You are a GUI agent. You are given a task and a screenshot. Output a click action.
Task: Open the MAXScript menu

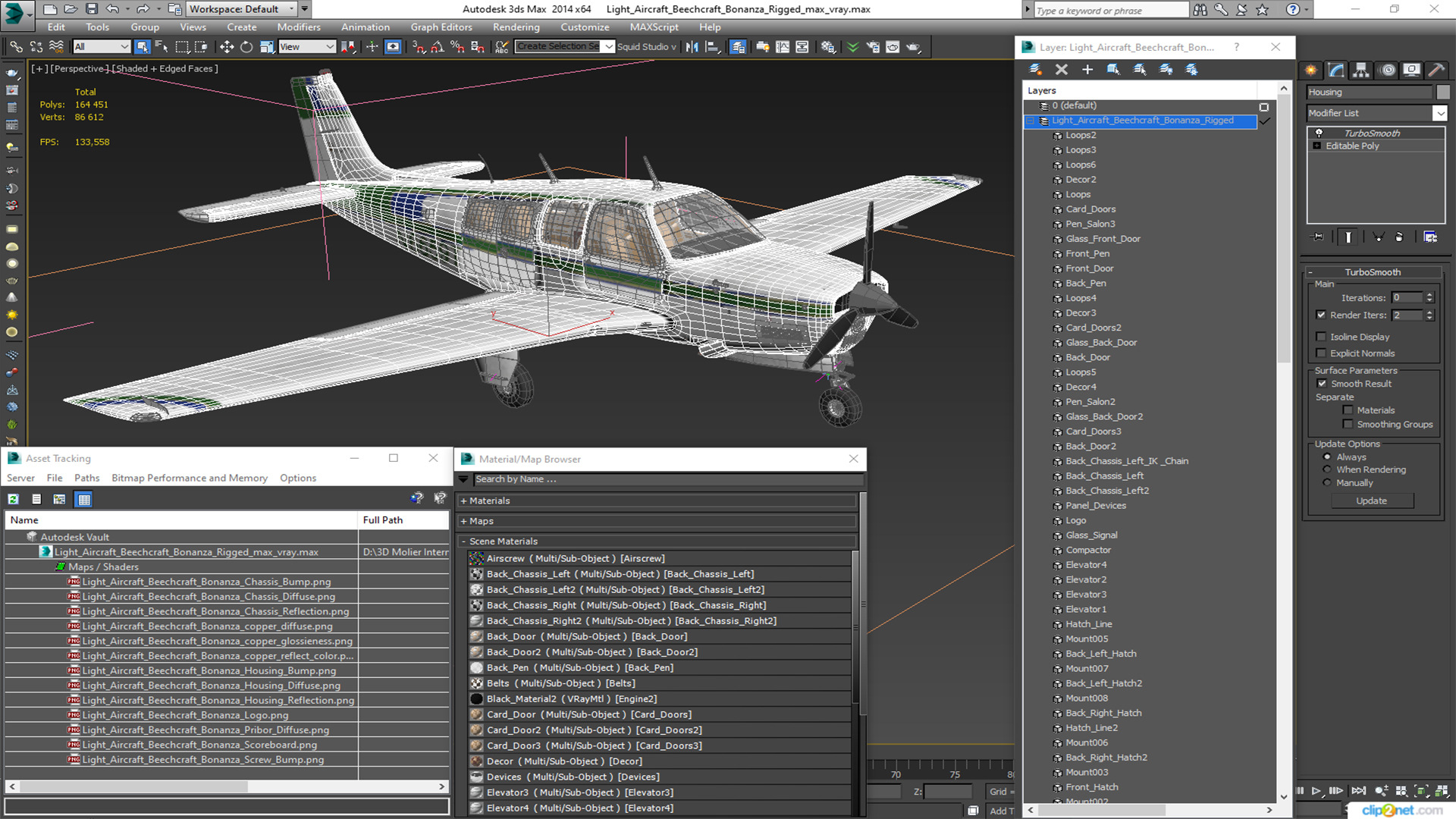(x=654, y=27)
